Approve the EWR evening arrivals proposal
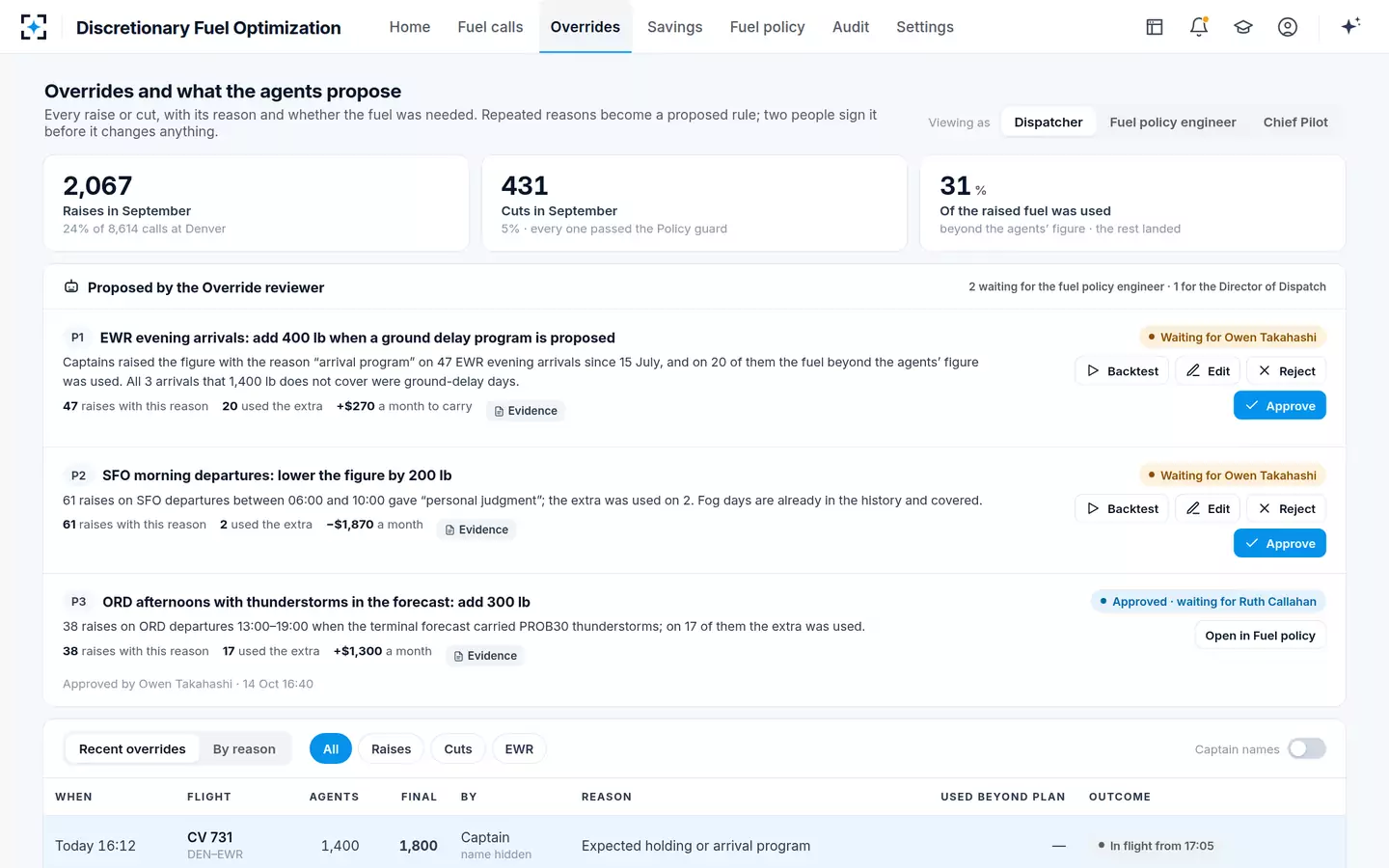1389x868 pixels. [1280, 406]
